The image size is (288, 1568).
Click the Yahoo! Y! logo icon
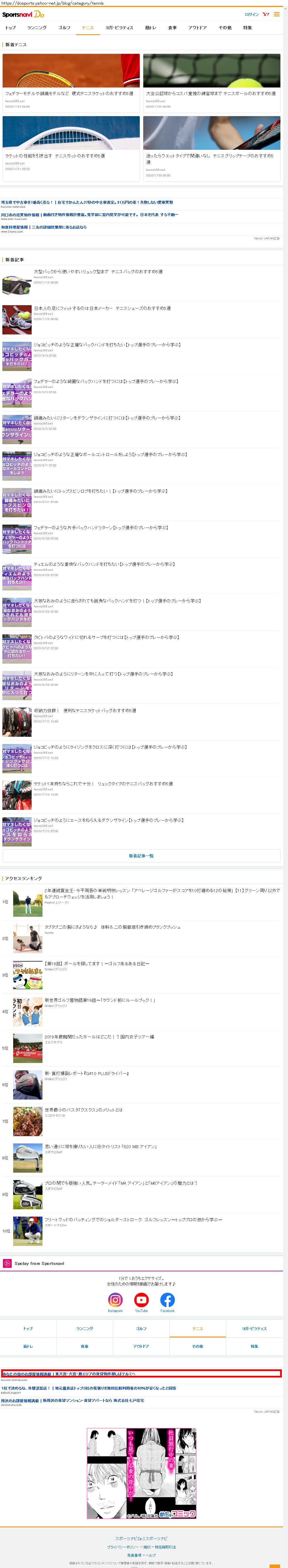point(265,14)
